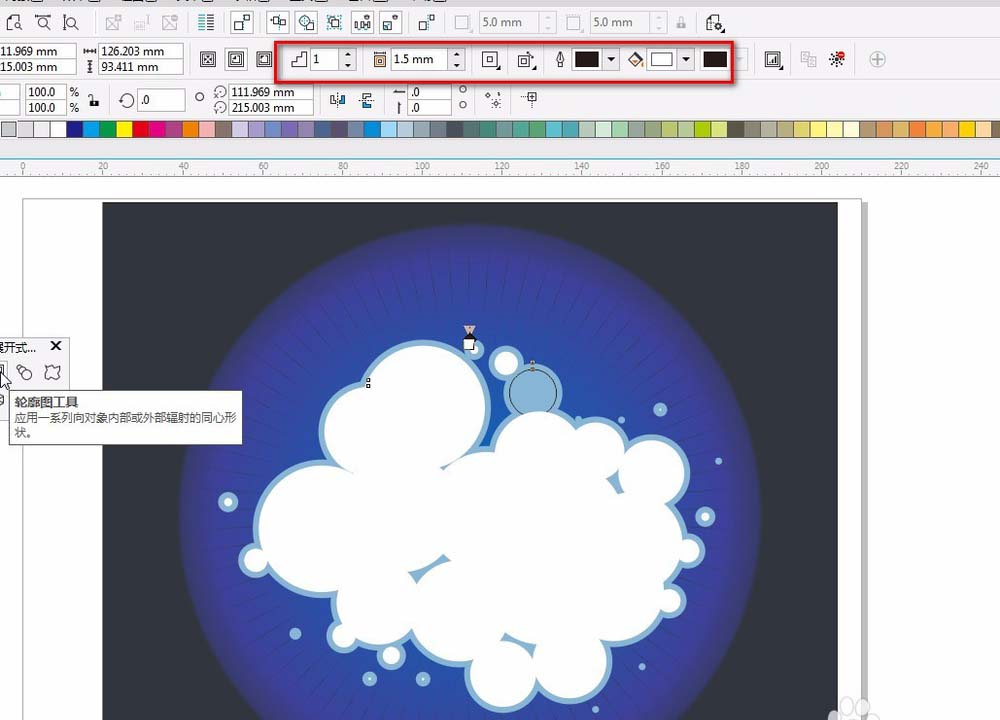
Task: Click clear contour icon
Action: pyautogui.click(x=837, y=59)
